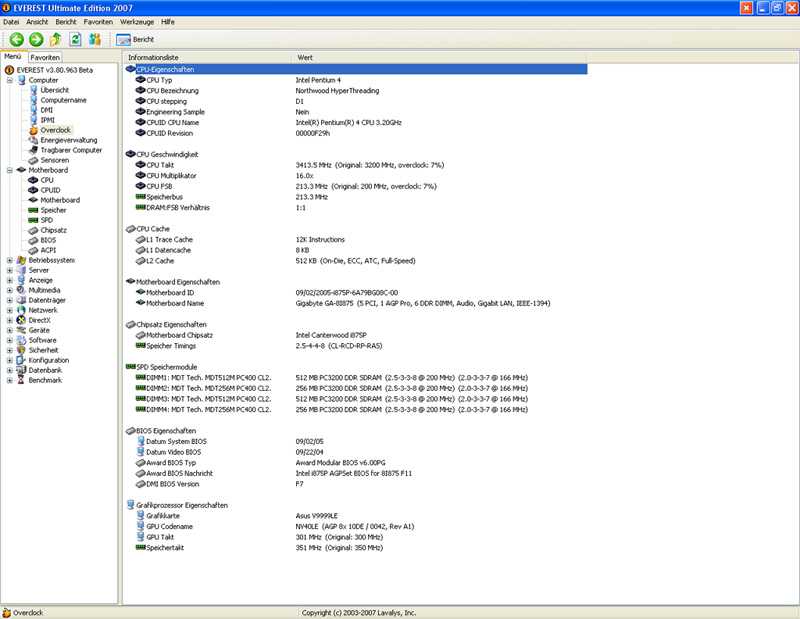Expand the Software tree node

[x=10, y=340]
